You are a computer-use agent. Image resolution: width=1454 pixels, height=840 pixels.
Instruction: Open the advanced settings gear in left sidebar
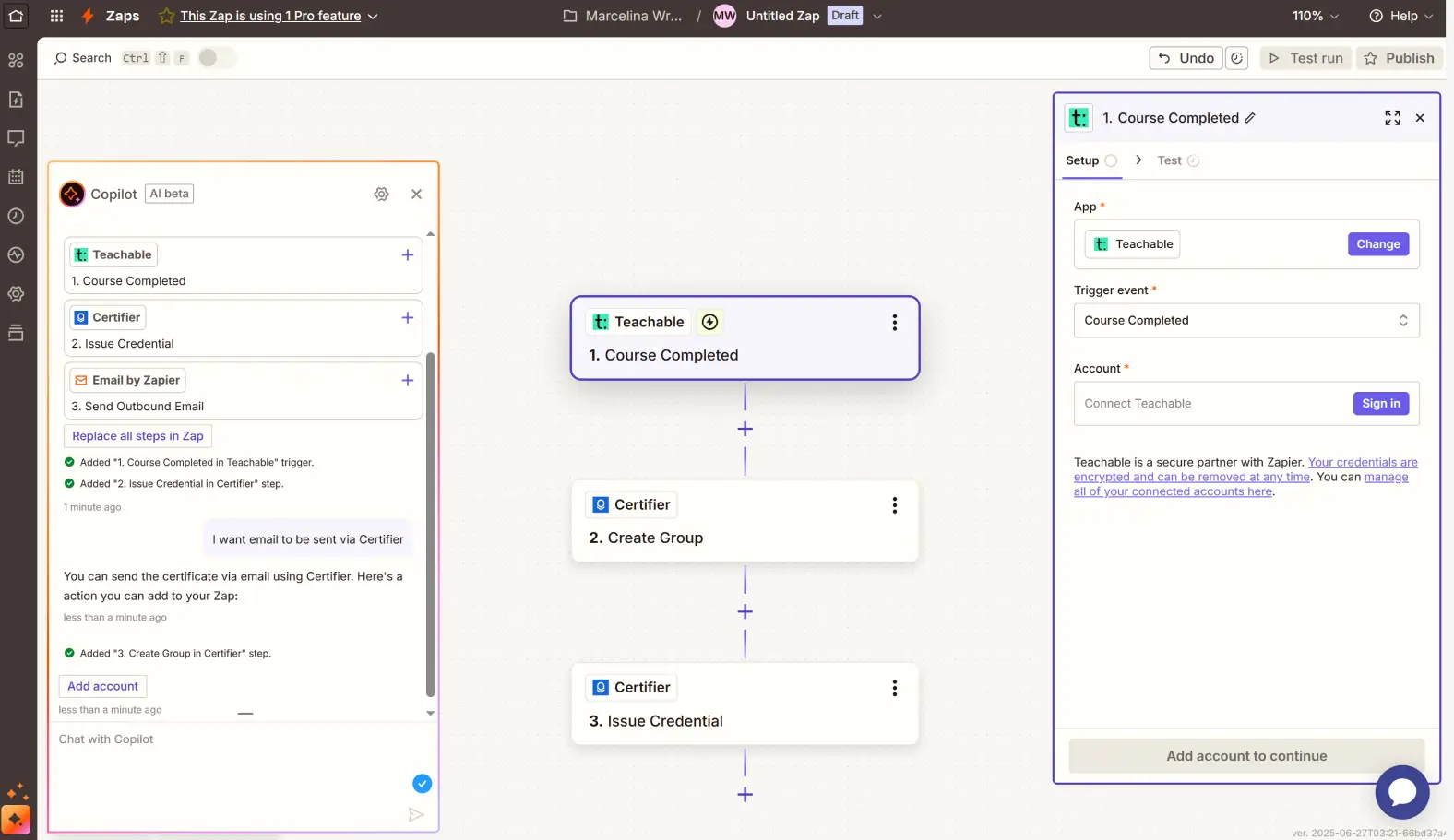[x=16, y=293]
